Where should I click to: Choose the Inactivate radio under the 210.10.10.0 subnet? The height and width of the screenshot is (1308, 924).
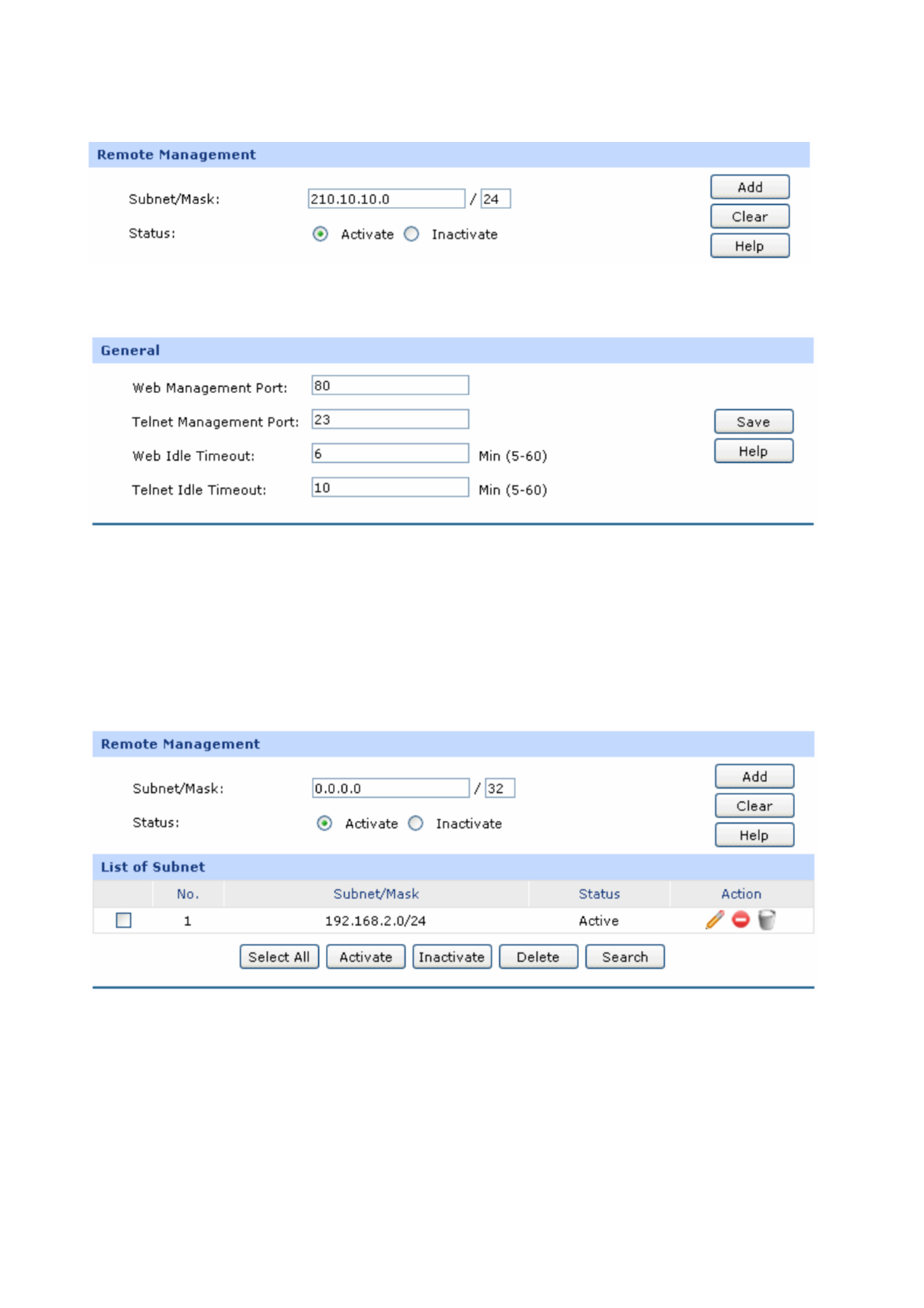(x=412, y=234)
